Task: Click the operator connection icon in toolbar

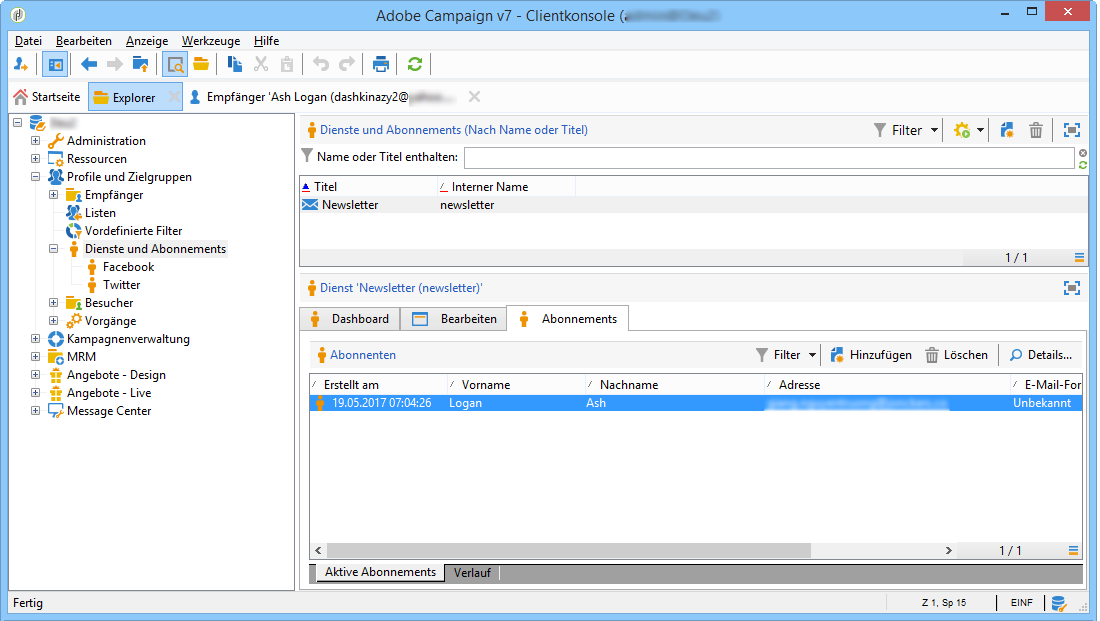Action: coord(21,65)
